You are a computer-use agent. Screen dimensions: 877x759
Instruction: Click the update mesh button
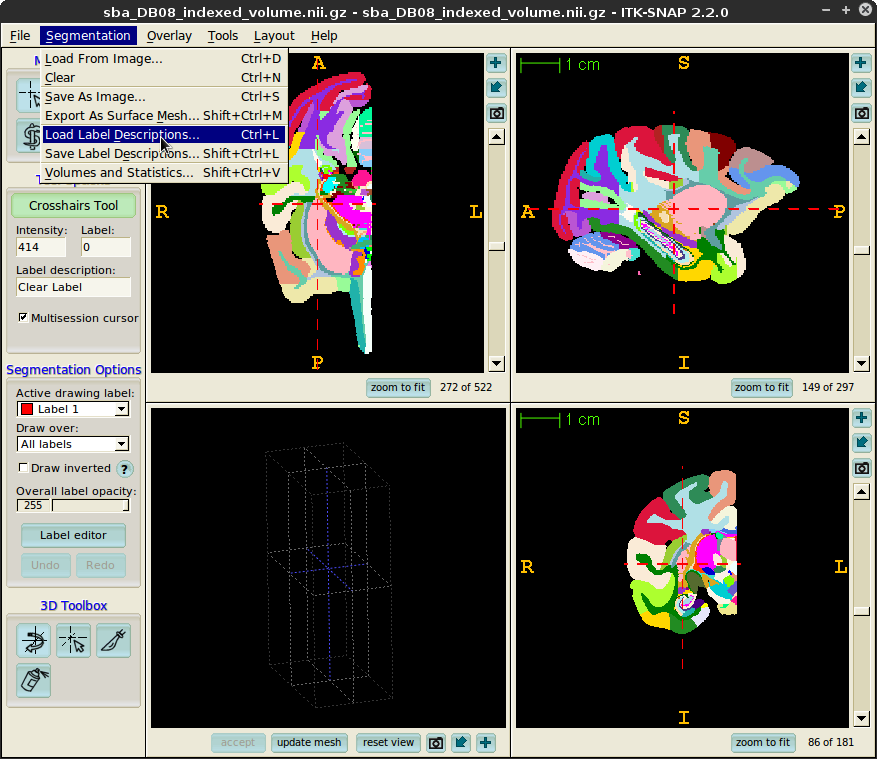click(310, 742)
